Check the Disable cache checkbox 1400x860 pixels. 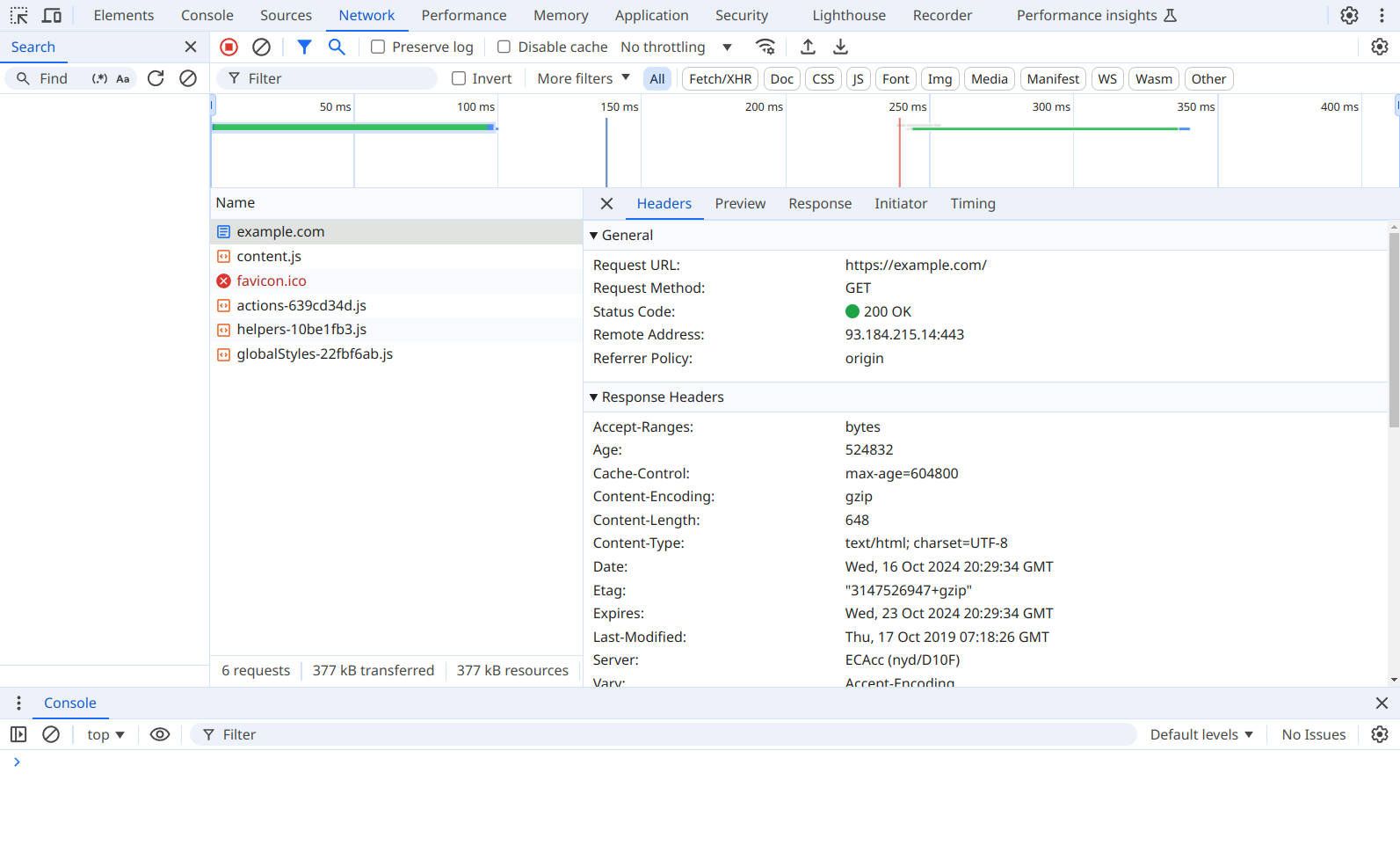(x=504, y=47)
